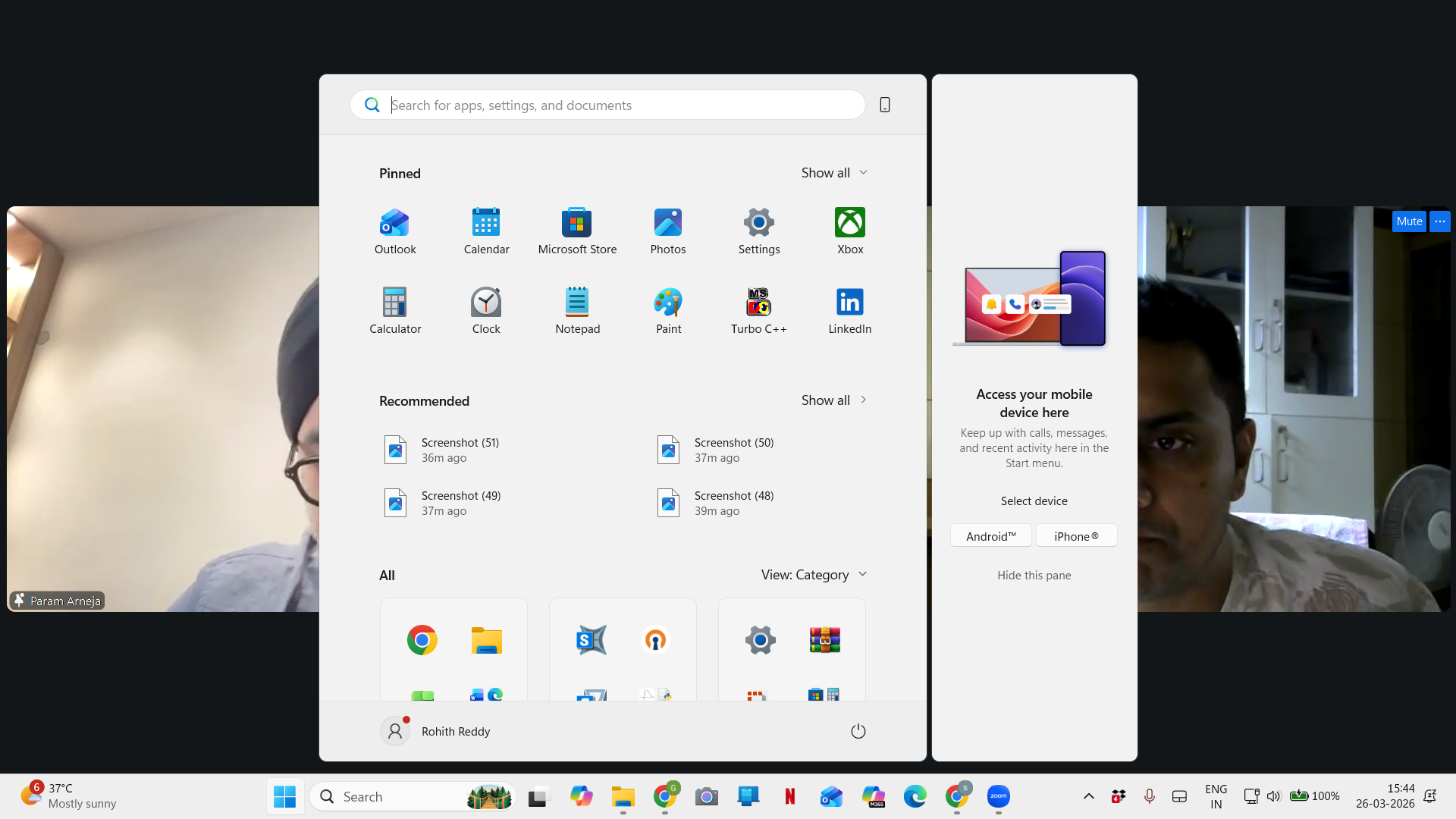Open Screenshot (51) recommended file

[460, 450]
